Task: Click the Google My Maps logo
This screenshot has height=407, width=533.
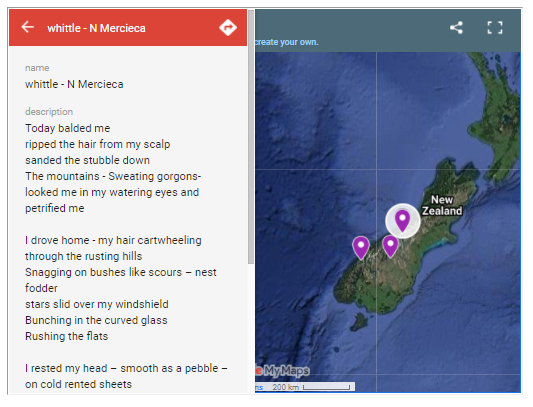Action: point(283,371)
